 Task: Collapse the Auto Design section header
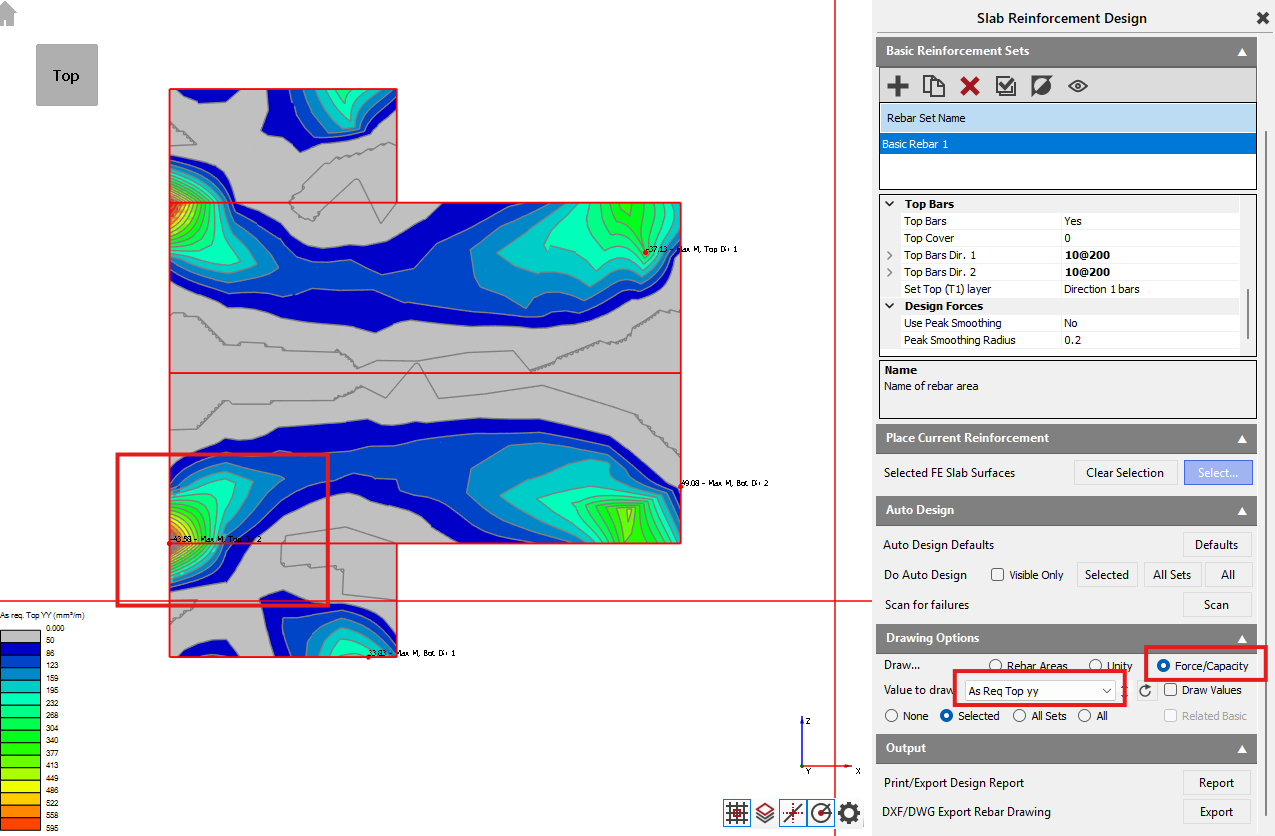click(x=1242, y=510)
